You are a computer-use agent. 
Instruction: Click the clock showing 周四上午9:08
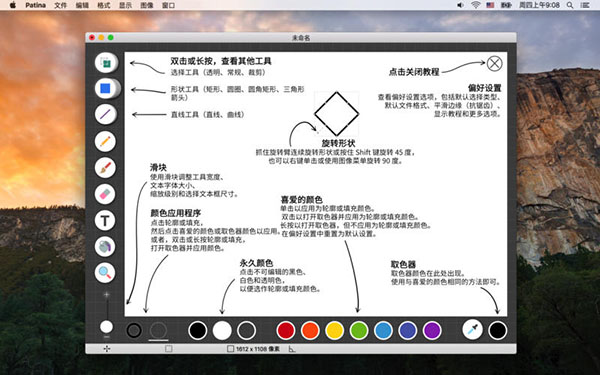(x=539, y=5)
